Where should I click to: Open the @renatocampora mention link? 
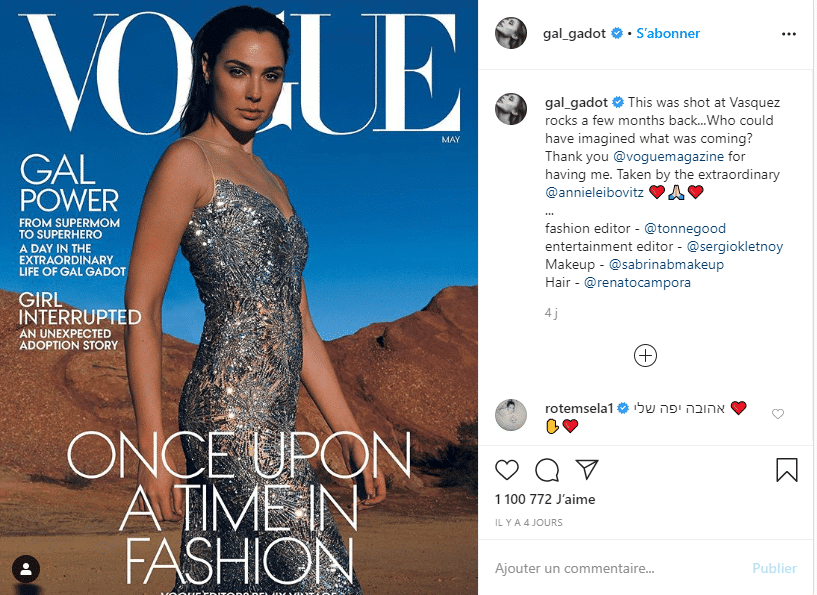click(637, 282)
